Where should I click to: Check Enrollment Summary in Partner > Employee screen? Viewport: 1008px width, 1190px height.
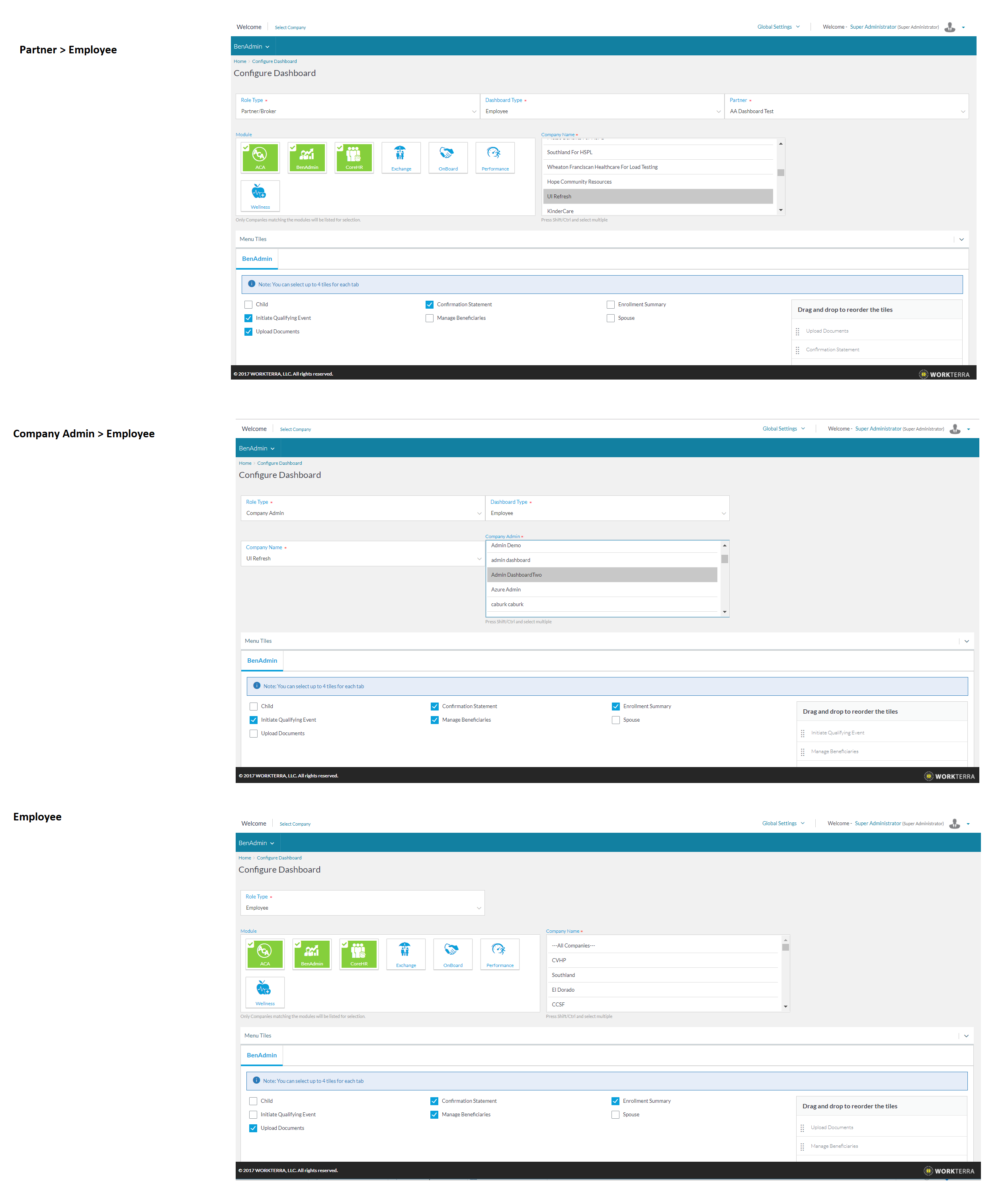coord(610,305)
